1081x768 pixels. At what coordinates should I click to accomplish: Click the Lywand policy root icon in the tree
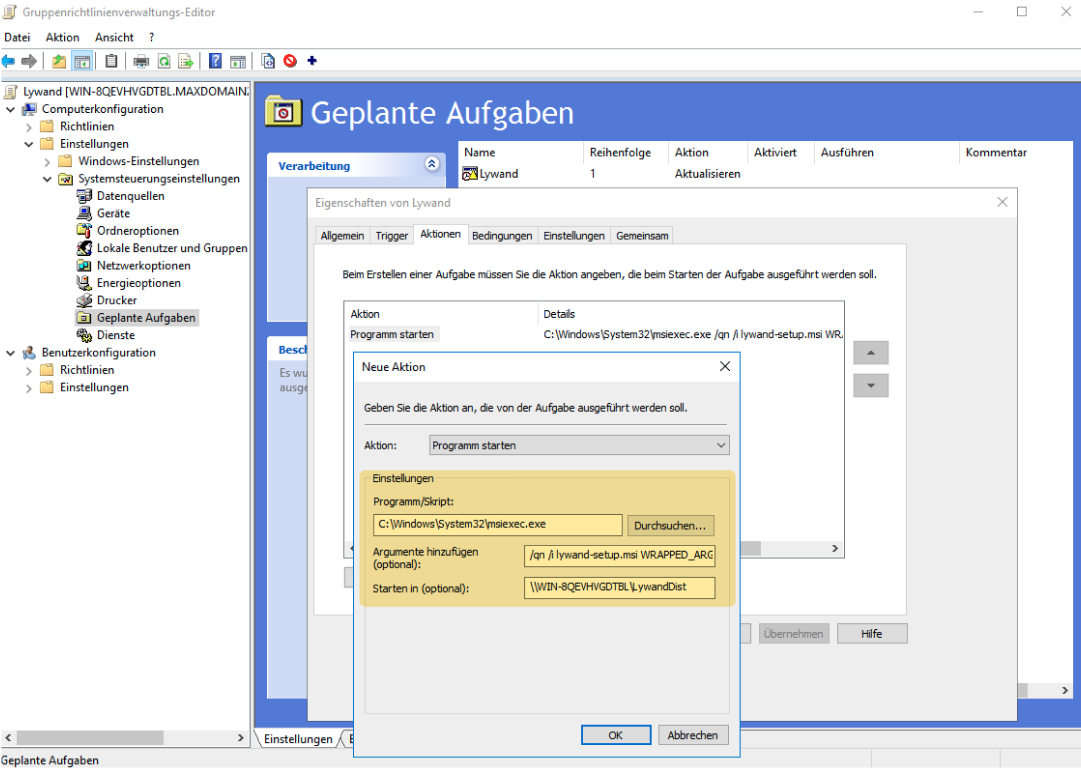[x=10, y=91]
